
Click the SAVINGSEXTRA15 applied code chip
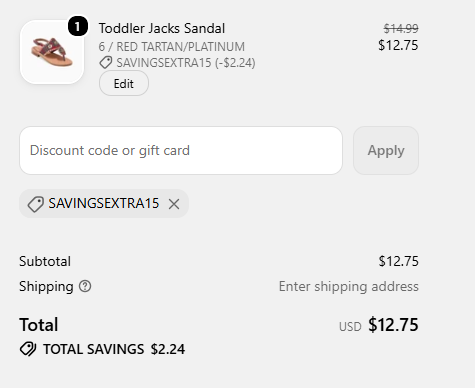pos(104,204)
